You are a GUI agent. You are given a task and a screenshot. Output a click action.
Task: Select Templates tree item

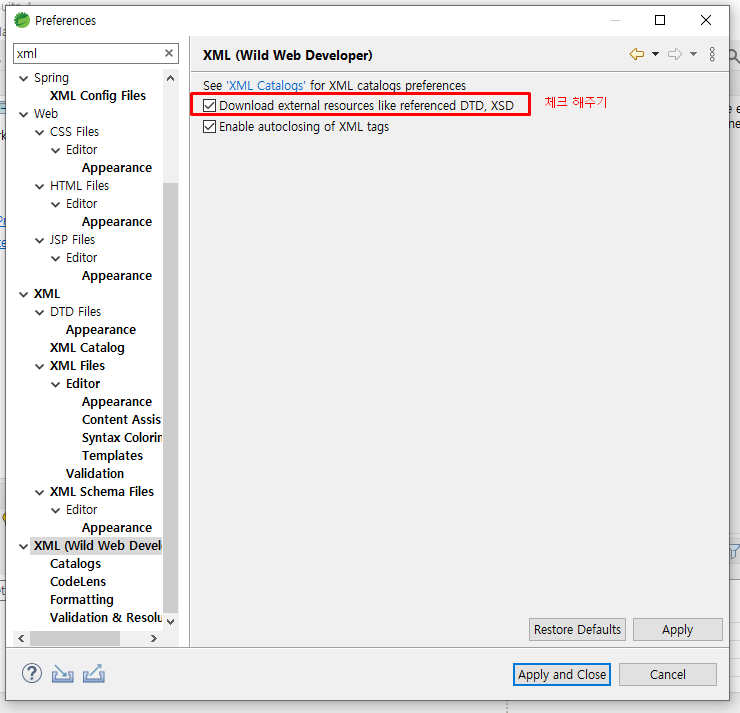pos(112,455)
